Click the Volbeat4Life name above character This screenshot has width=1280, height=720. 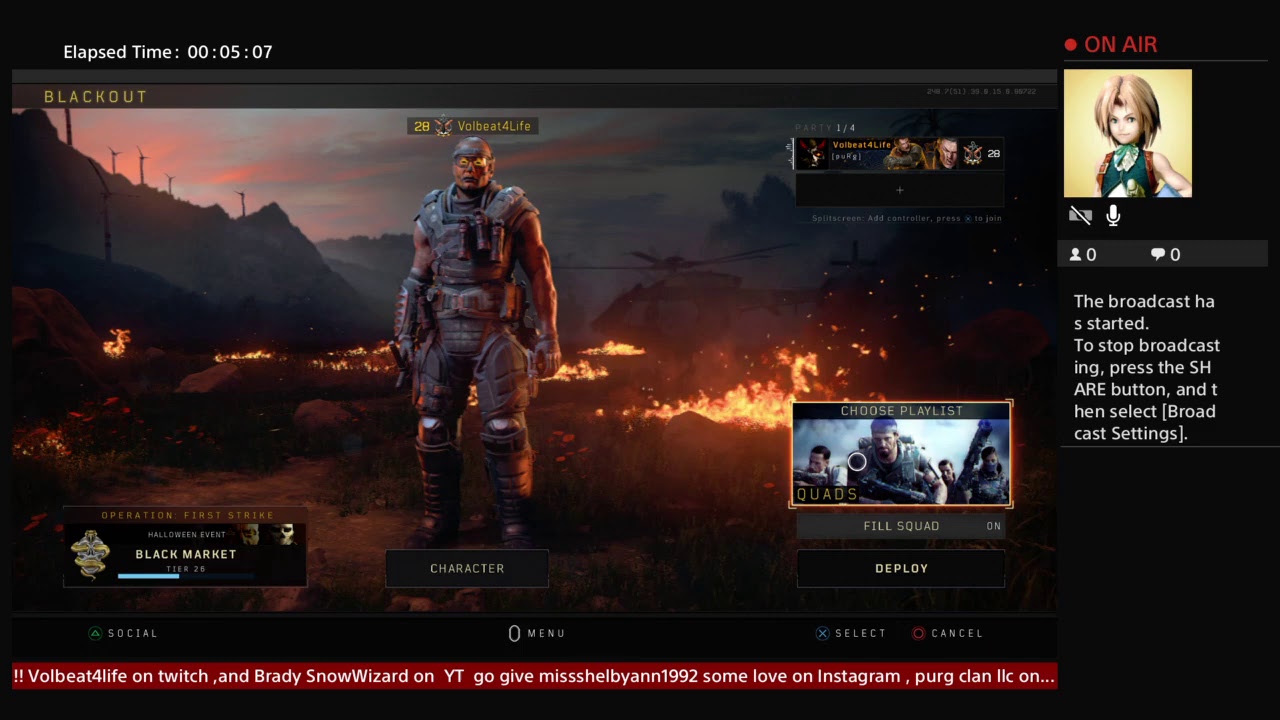coord(494,126)
